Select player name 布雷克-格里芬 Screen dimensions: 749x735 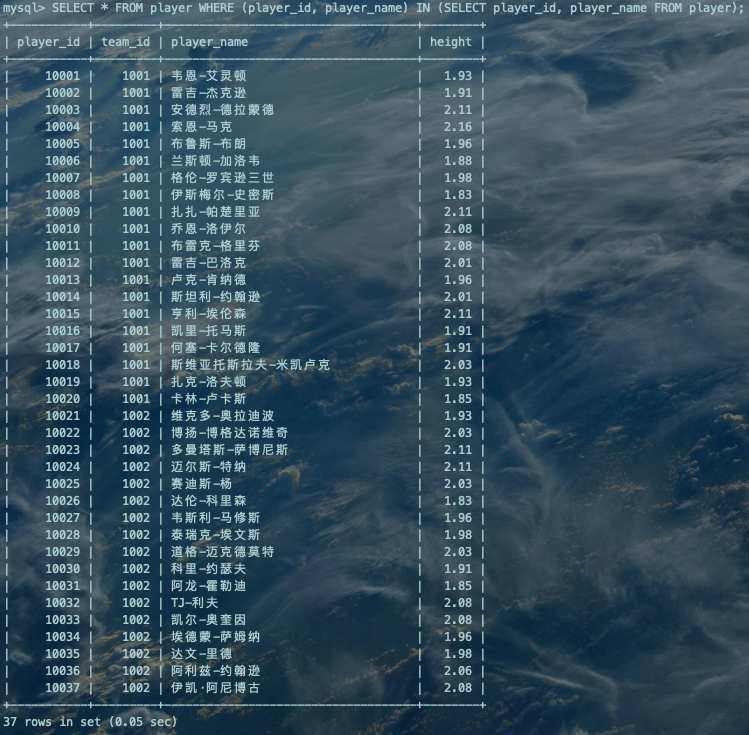[x=215, y=245]
